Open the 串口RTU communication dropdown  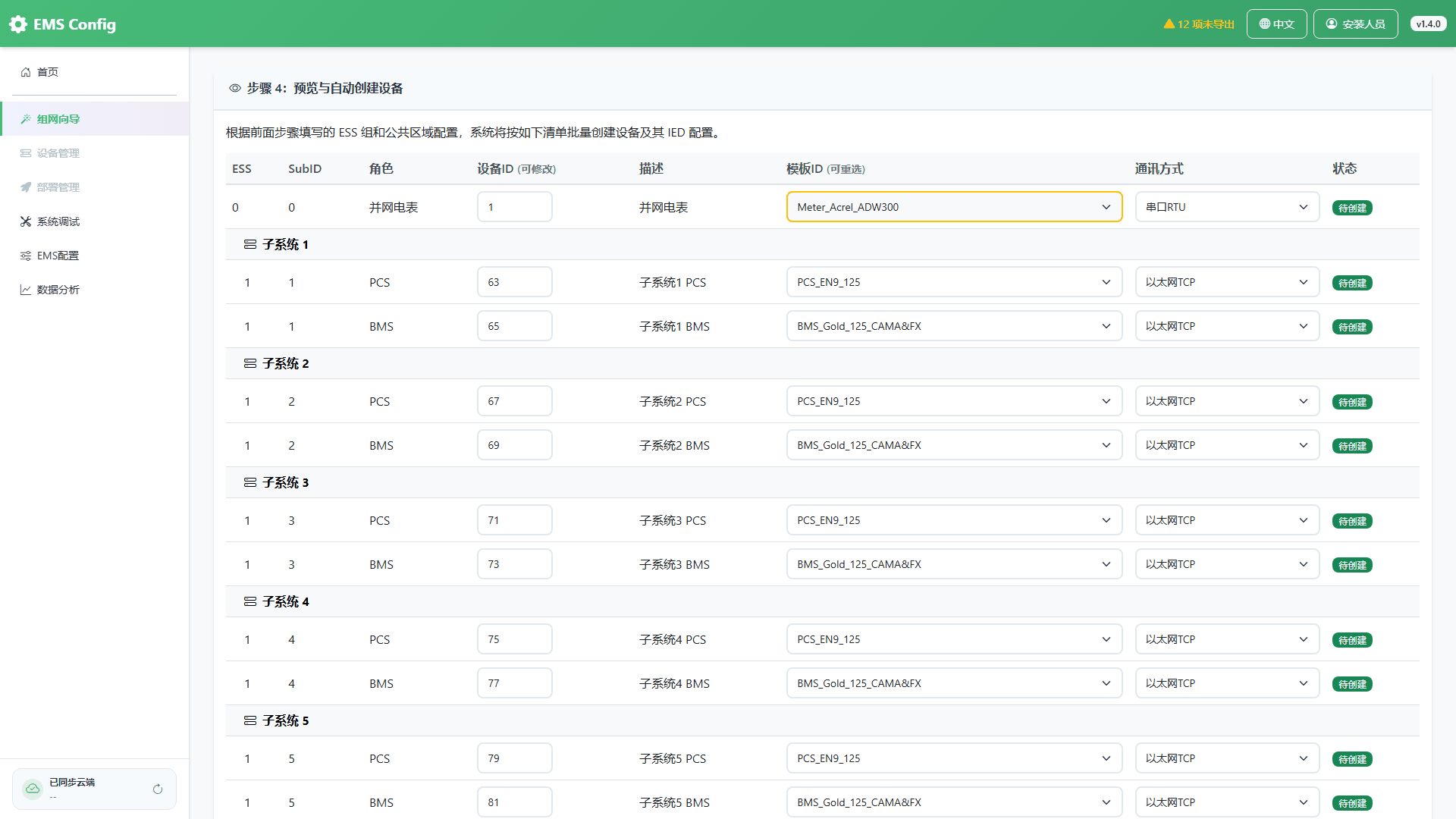click(1227, 207)
